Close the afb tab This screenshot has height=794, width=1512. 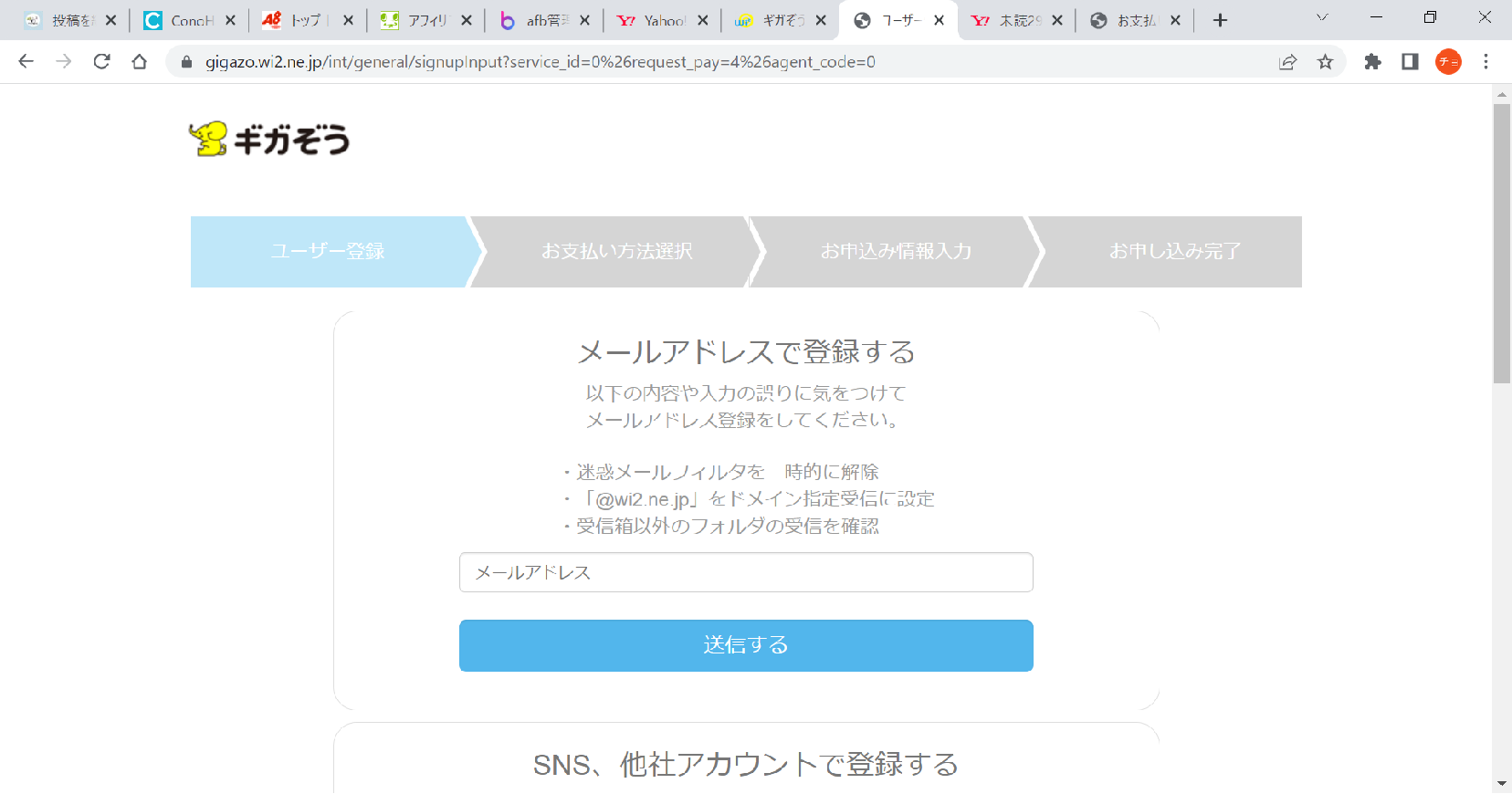tap(584, 20)
